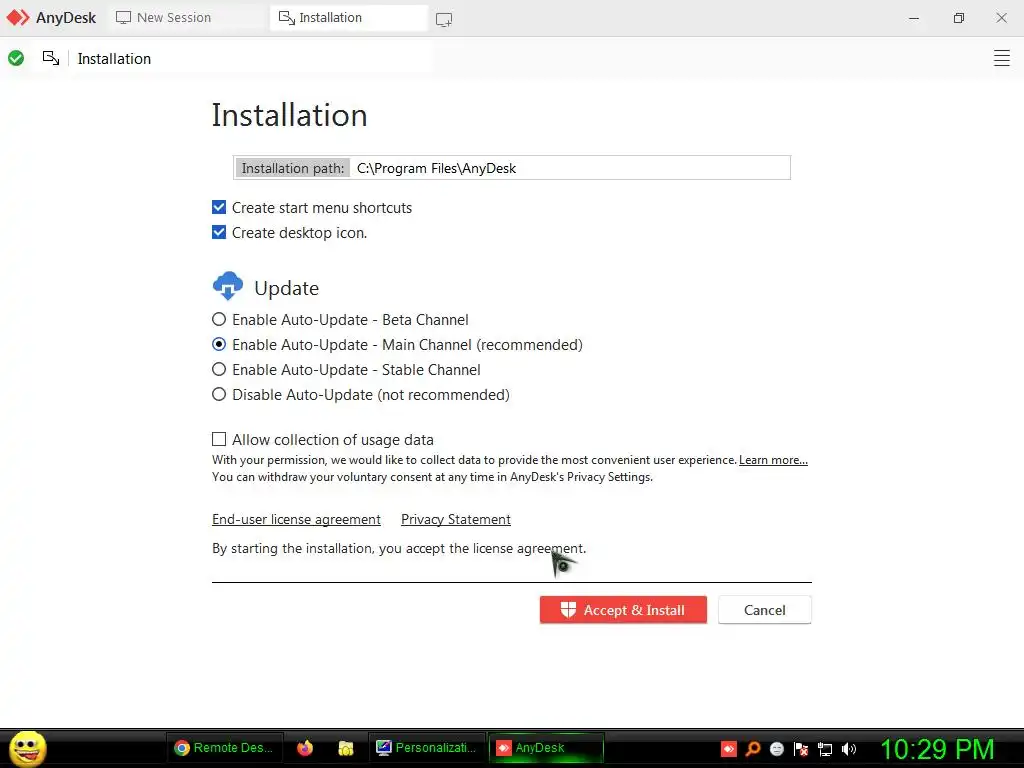Click the Cancel button

[765, 609]
